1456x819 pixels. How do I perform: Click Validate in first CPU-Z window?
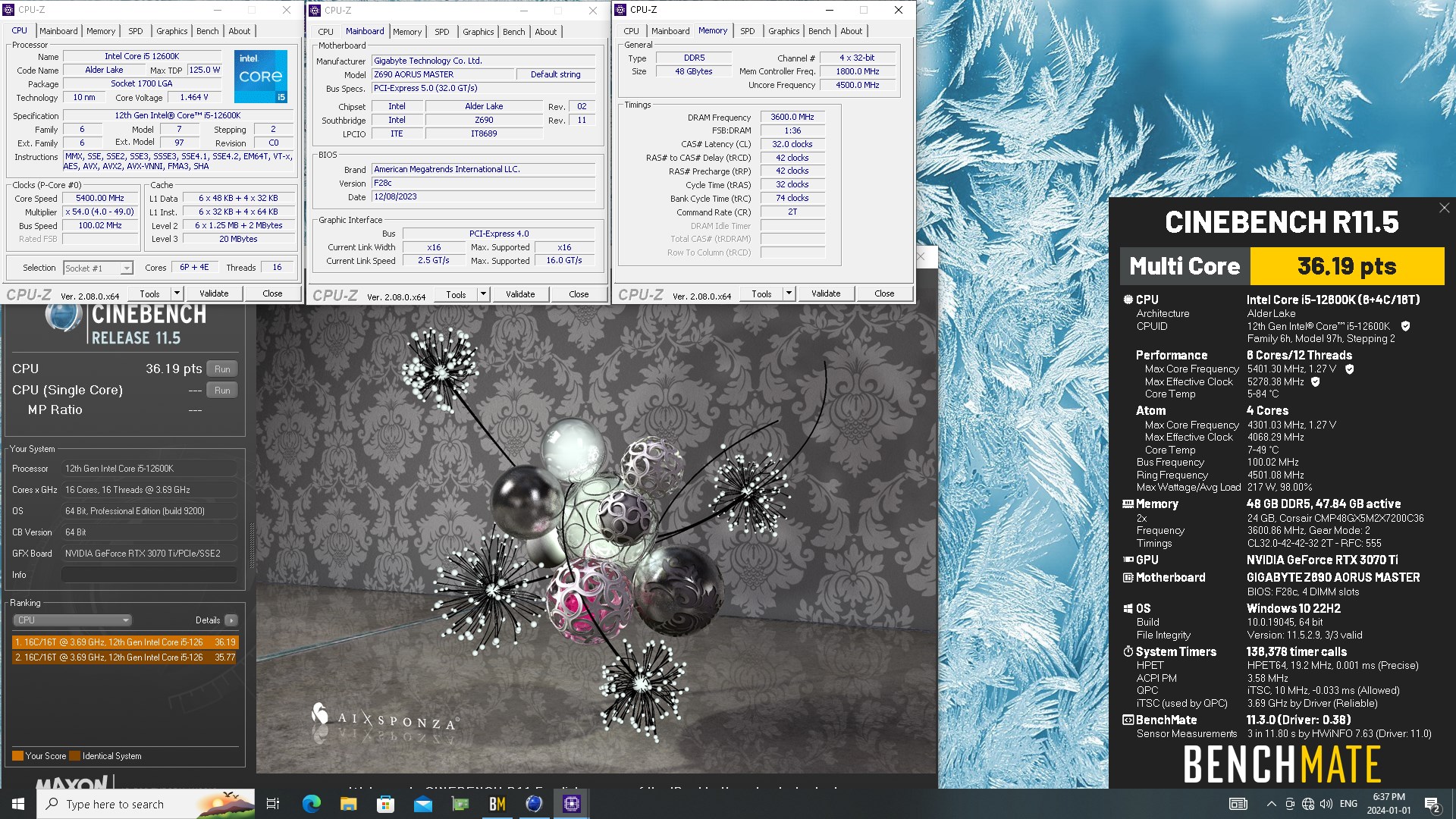(214, 293)
